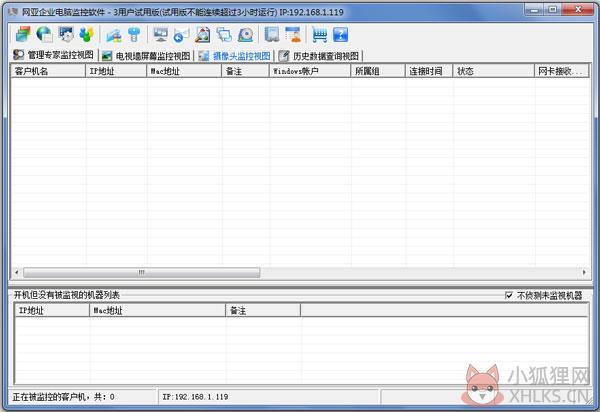This screenshot has height=412, width=600.
Task: Click status text 正在被监控的客户机
Action: [64, 397]
